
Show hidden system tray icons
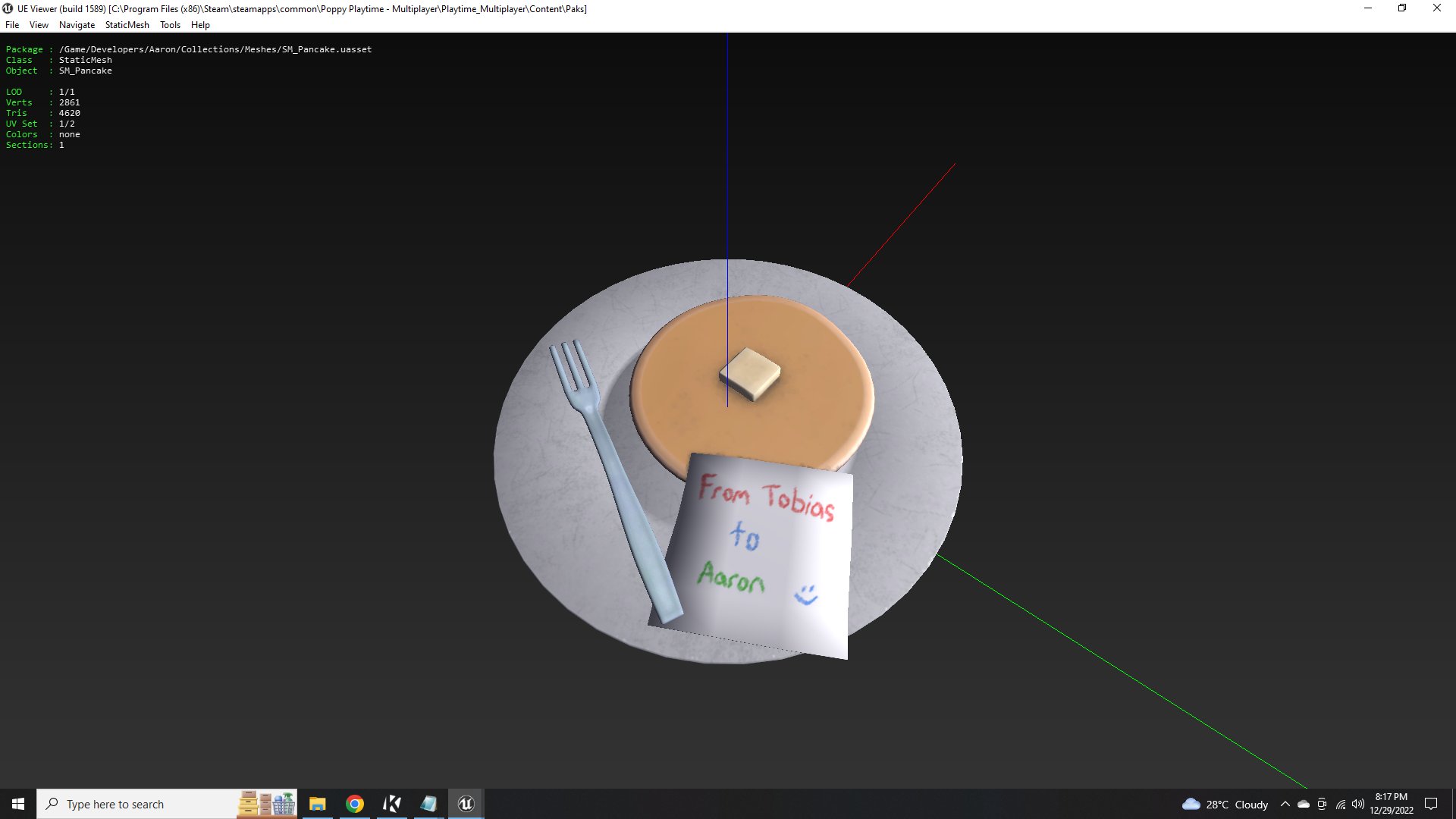click(1285, 804)
